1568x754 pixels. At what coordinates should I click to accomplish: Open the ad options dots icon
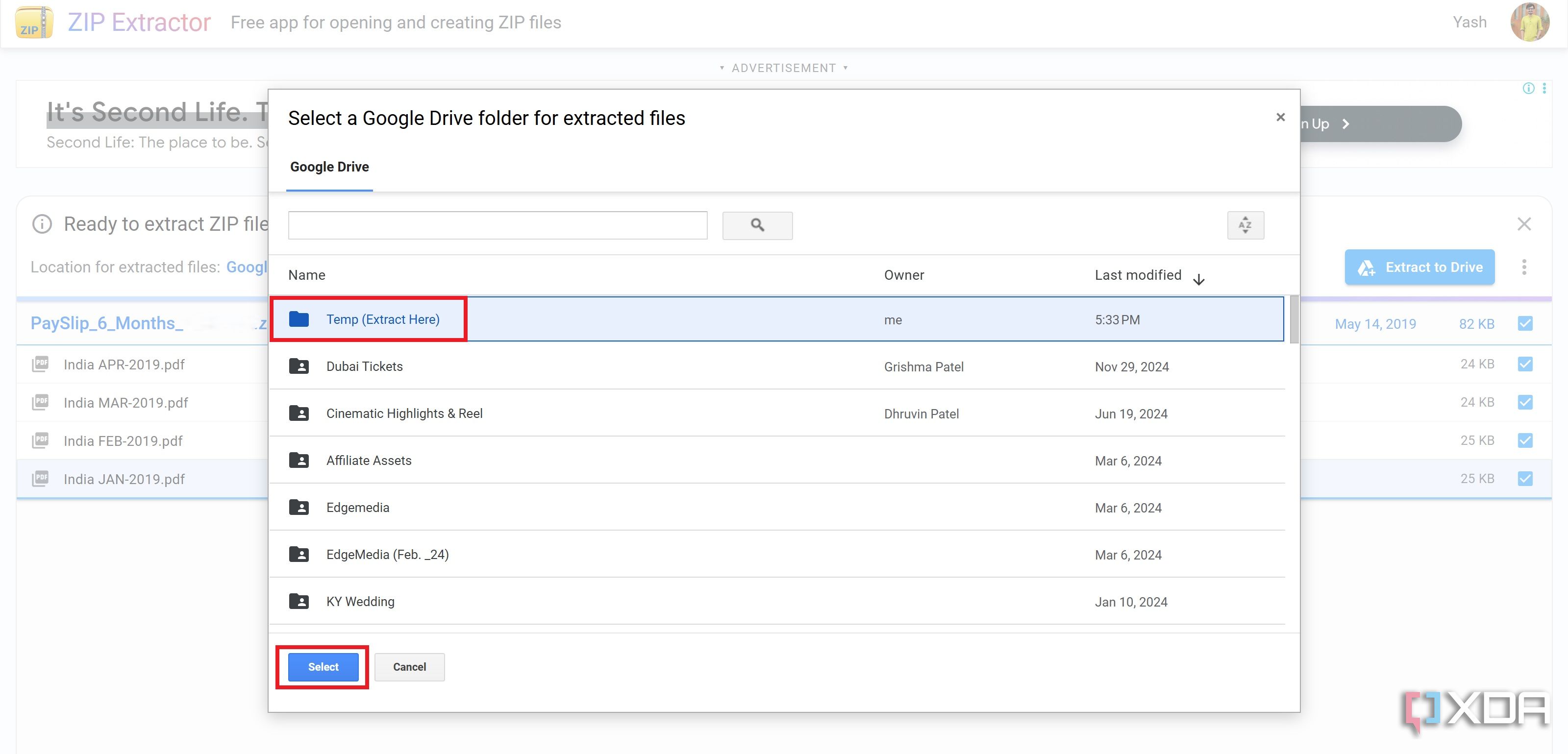[1544, 88]
